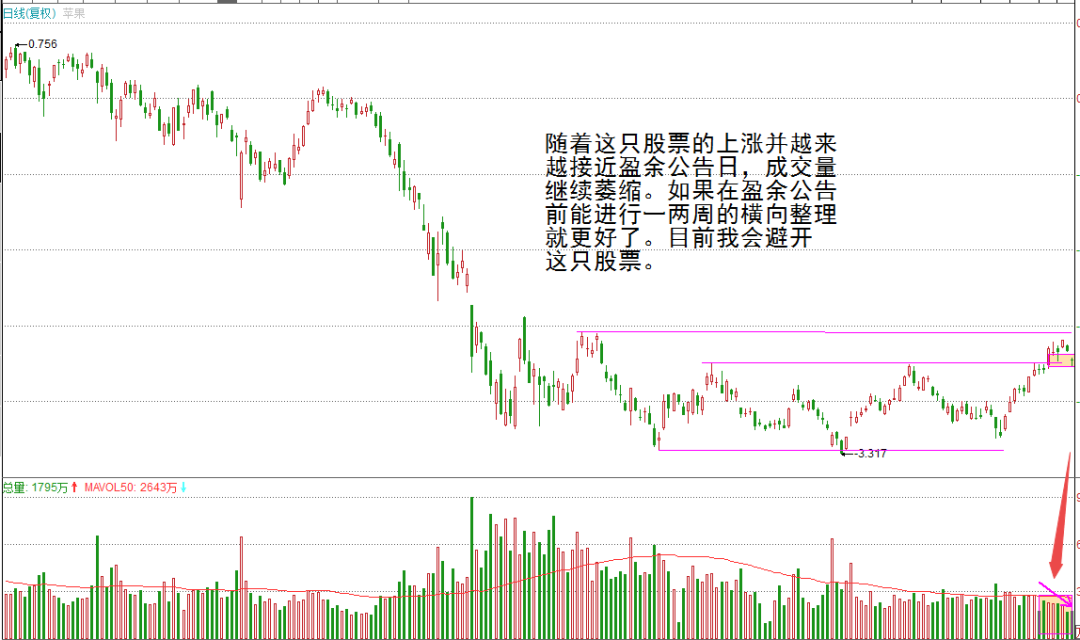The width and height of the screenshot is (1080, 640).
Task: Click the MAVOL50: 2643万 indicator label
Action: point(130,488)
